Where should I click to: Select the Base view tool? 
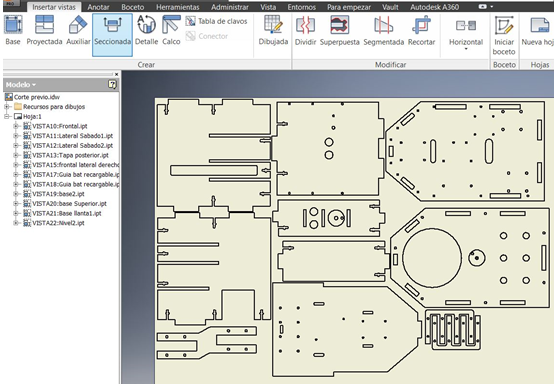[x=13, y=31]
